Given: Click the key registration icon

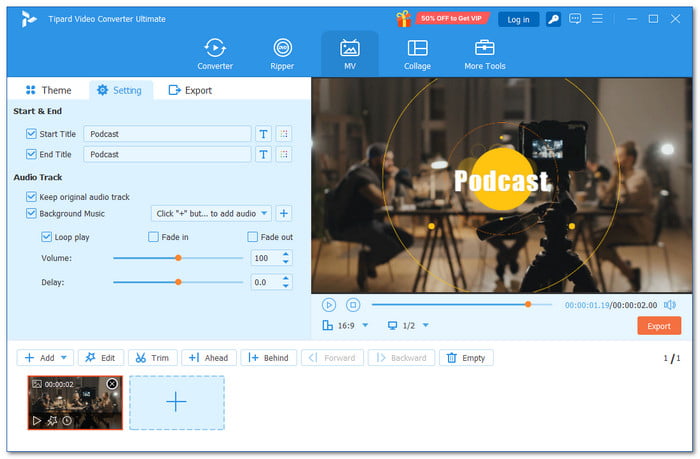Looking at the screenshot, I should pos(553,19).
